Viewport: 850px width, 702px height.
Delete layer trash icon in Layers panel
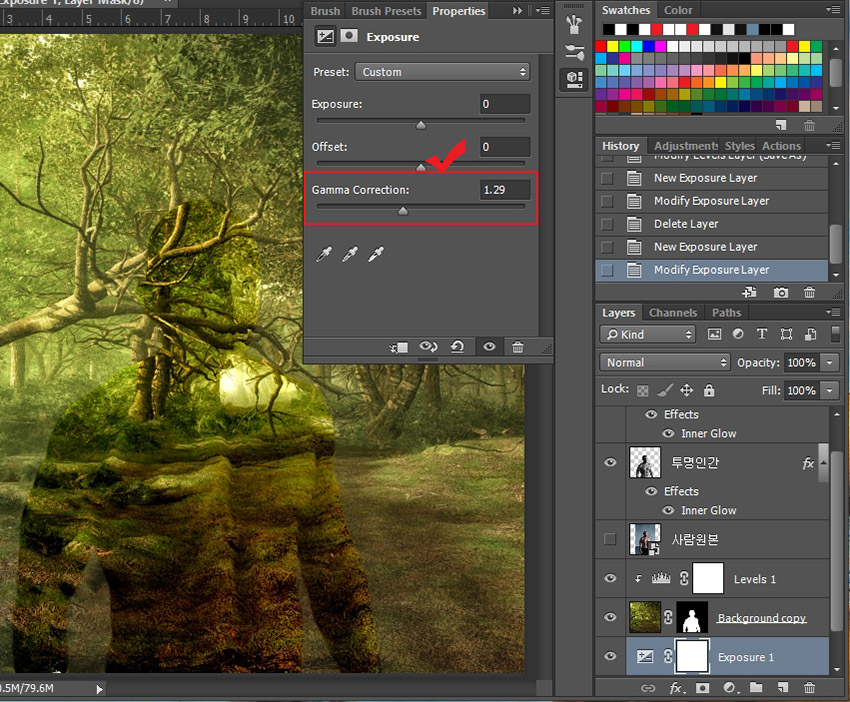809,687
